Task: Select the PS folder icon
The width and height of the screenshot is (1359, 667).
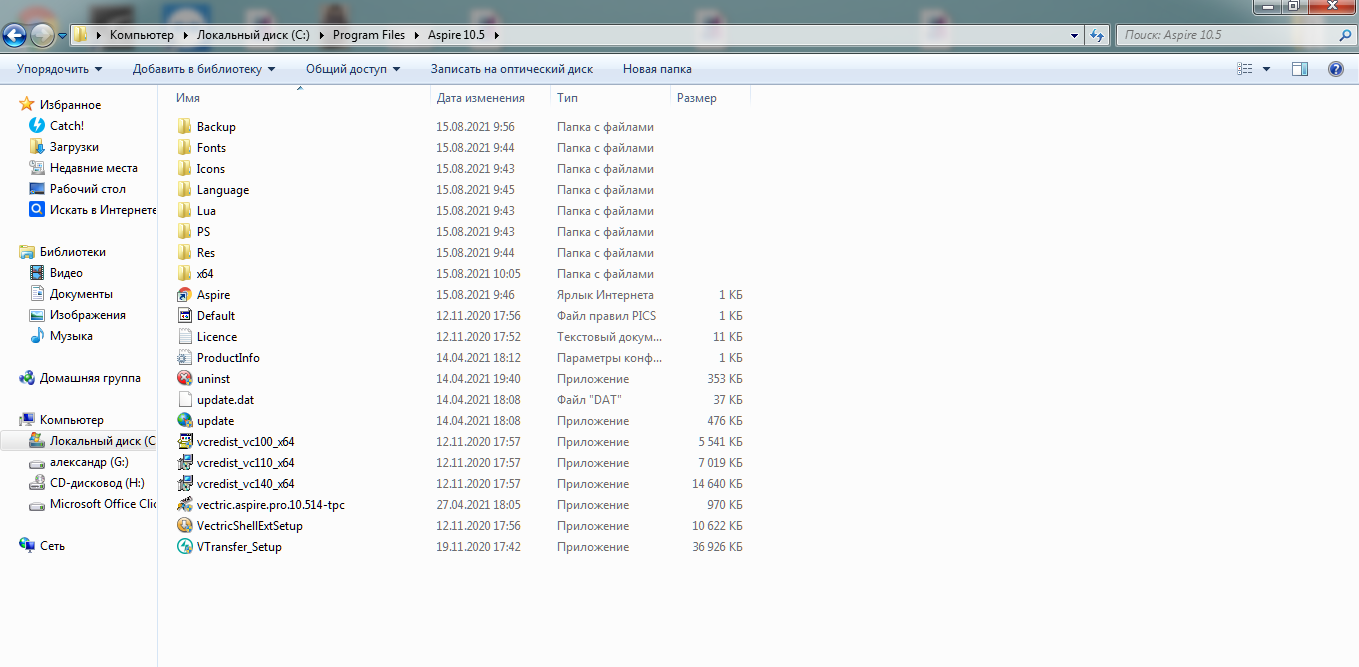Action: point(184,232)
